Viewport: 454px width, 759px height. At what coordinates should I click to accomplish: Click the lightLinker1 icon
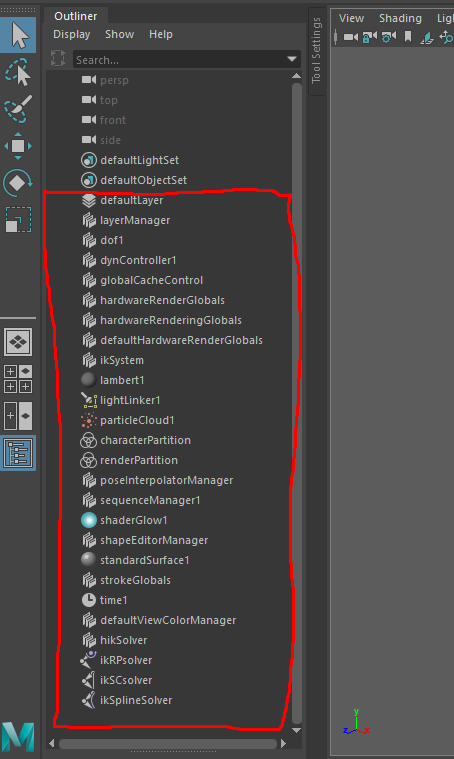pos(89,400)
